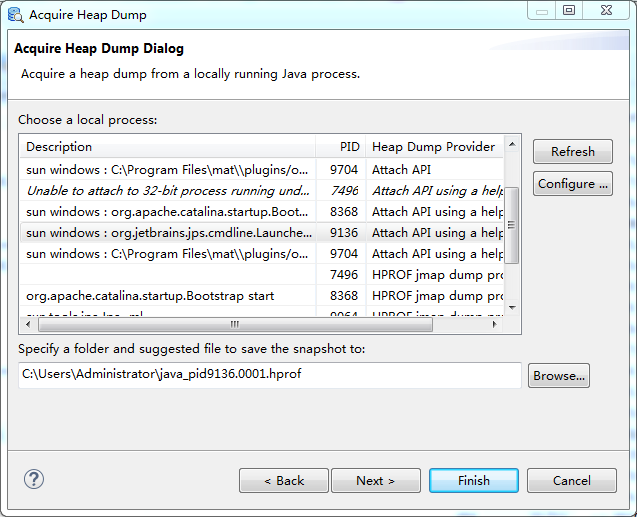Select org.apache.catalina.startup.Bootstrap start row
Image resolution: width=637 pixels, height=517 pixels.
pyautogui.click(x=262, y=296)
